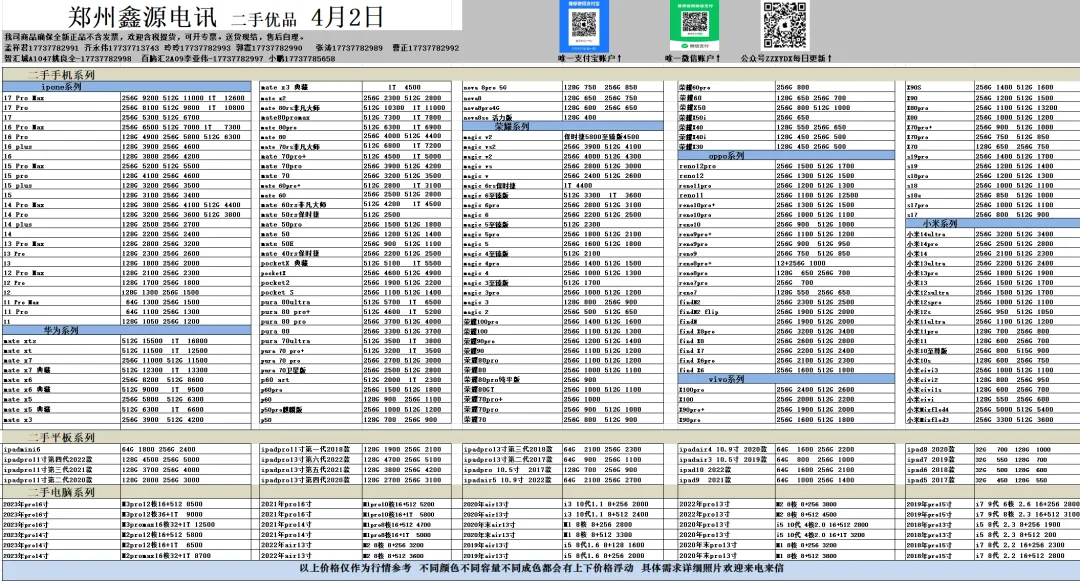1080x581 pixels.
Task: Select the ipadpro11寸第四代2022款 cell
Action: coord(61,459)
